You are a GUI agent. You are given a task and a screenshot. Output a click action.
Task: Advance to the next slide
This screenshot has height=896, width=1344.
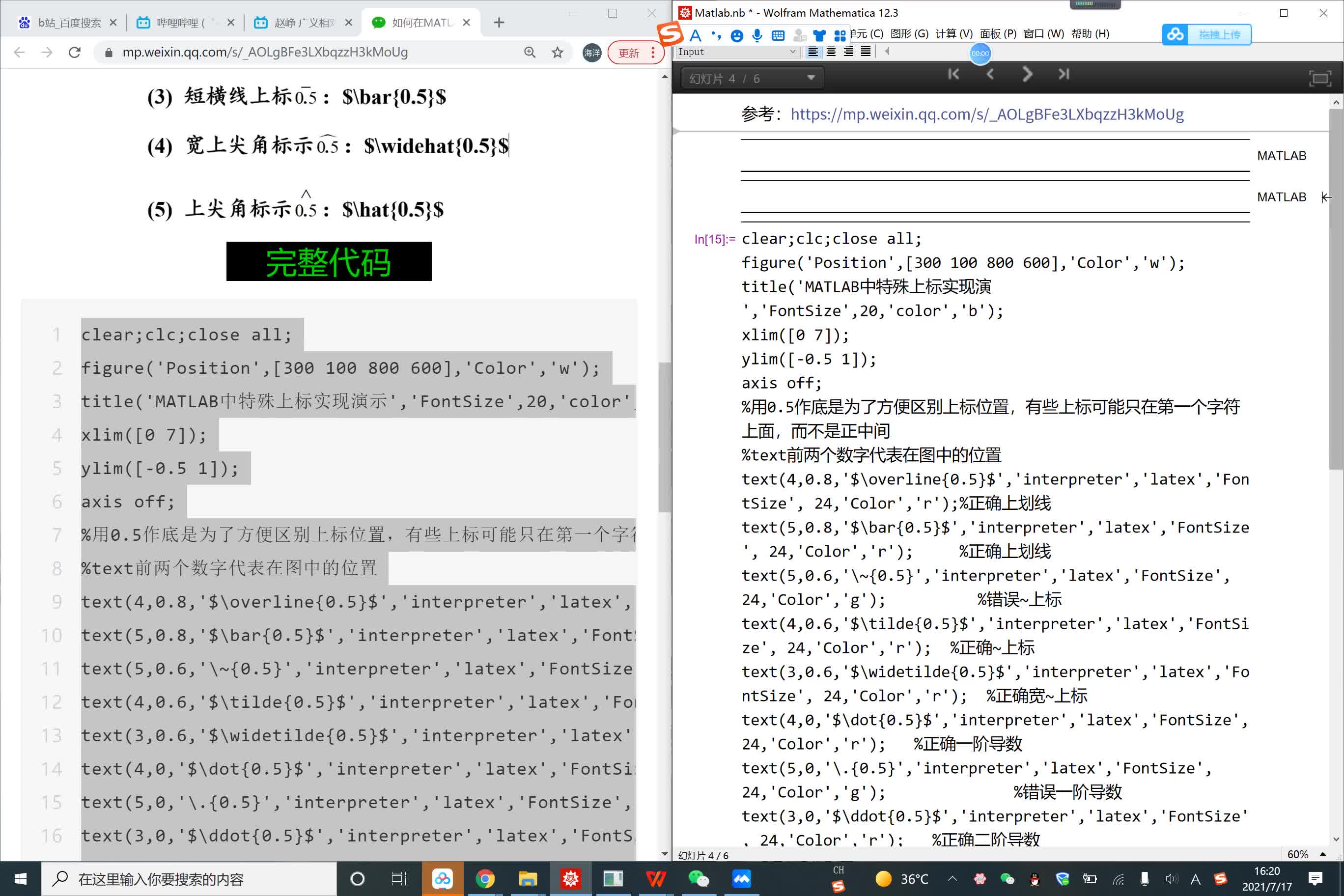[1027, 74]
